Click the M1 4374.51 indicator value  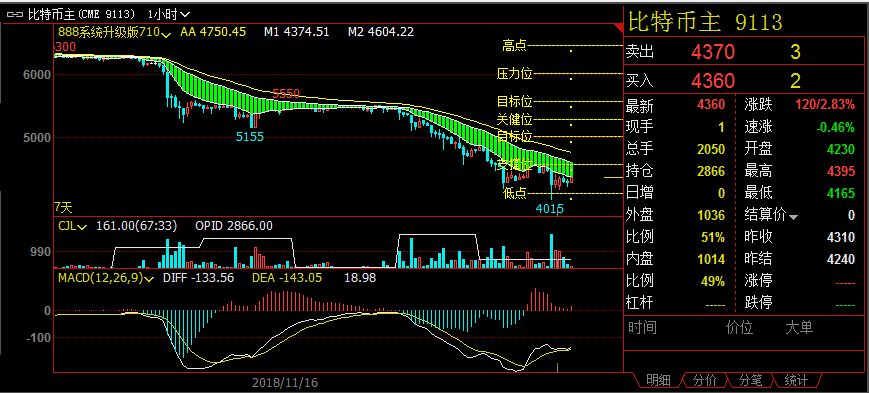(297, 32)
